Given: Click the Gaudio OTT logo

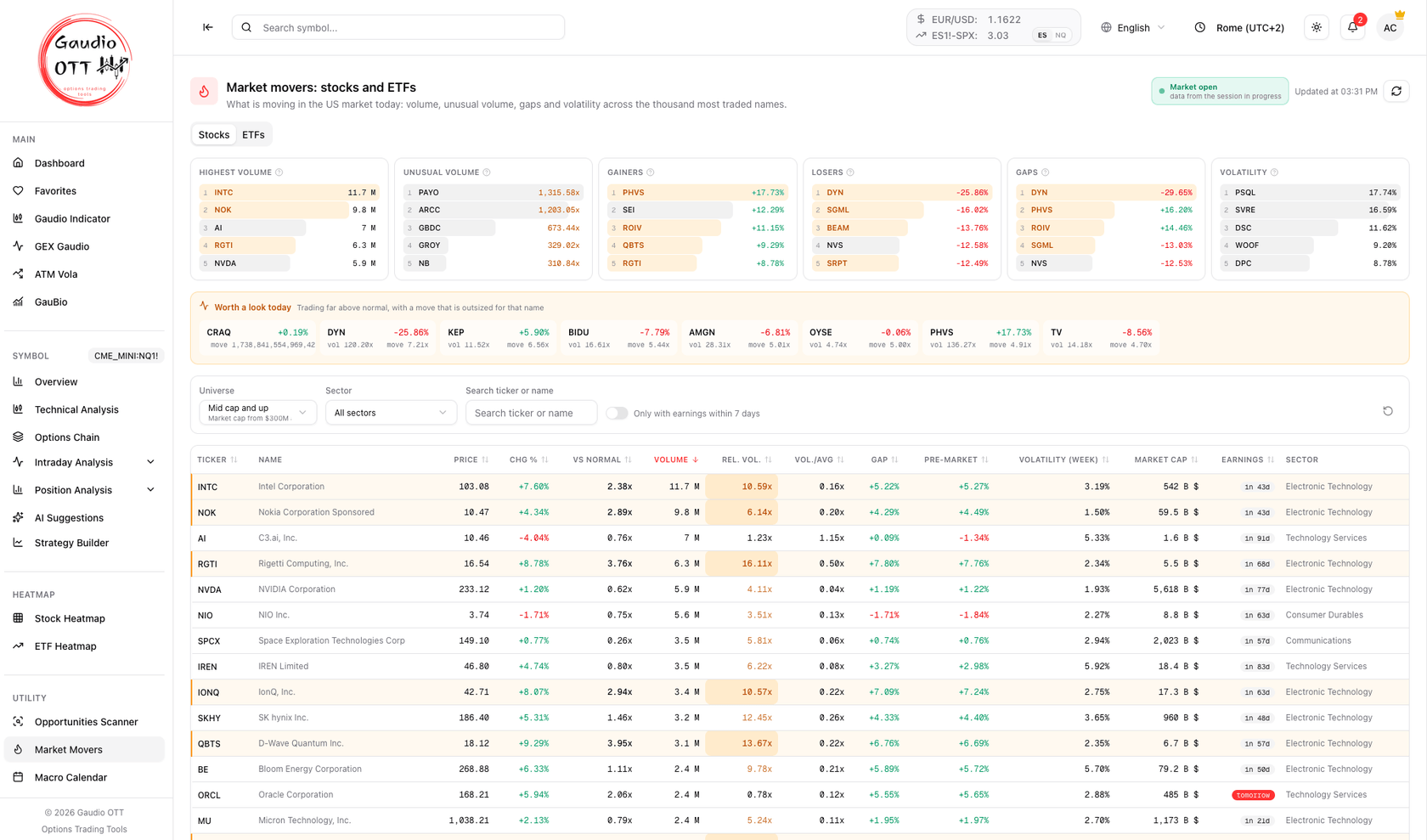Looking at the screenshot, I should coord(85,60).
